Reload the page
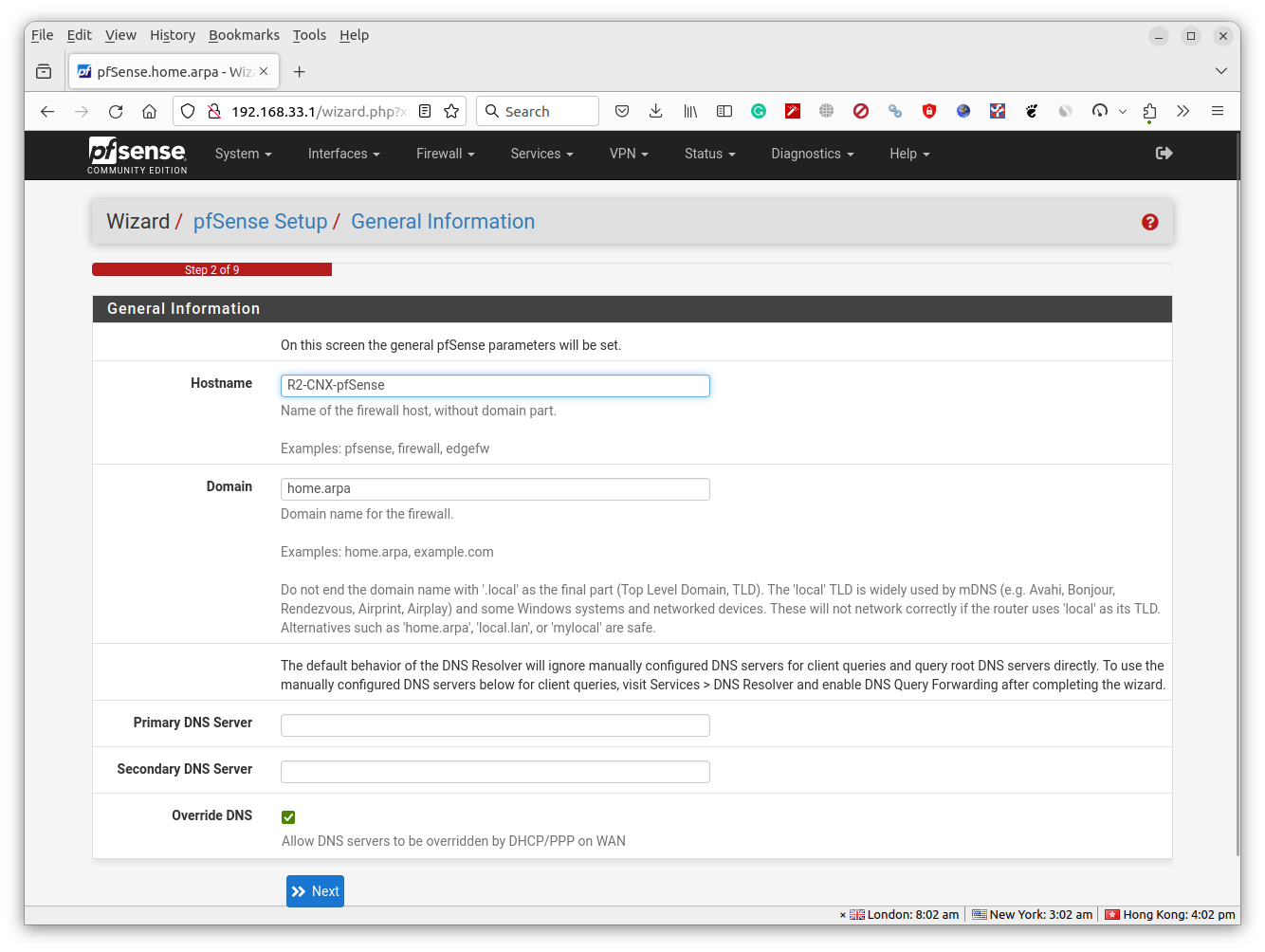 click(x=116, y=111)
